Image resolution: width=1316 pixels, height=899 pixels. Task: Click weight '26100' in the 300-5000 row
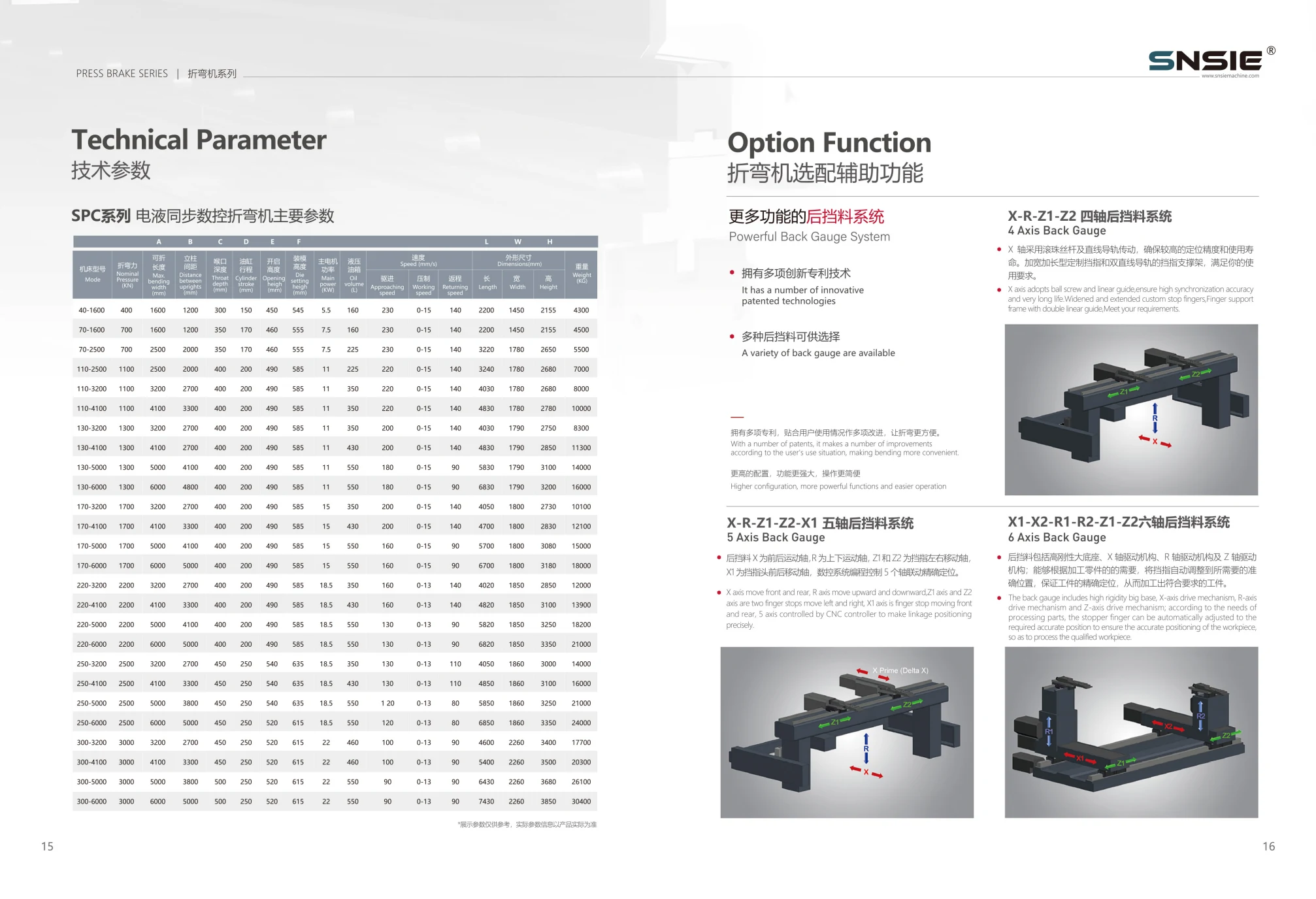581,781
